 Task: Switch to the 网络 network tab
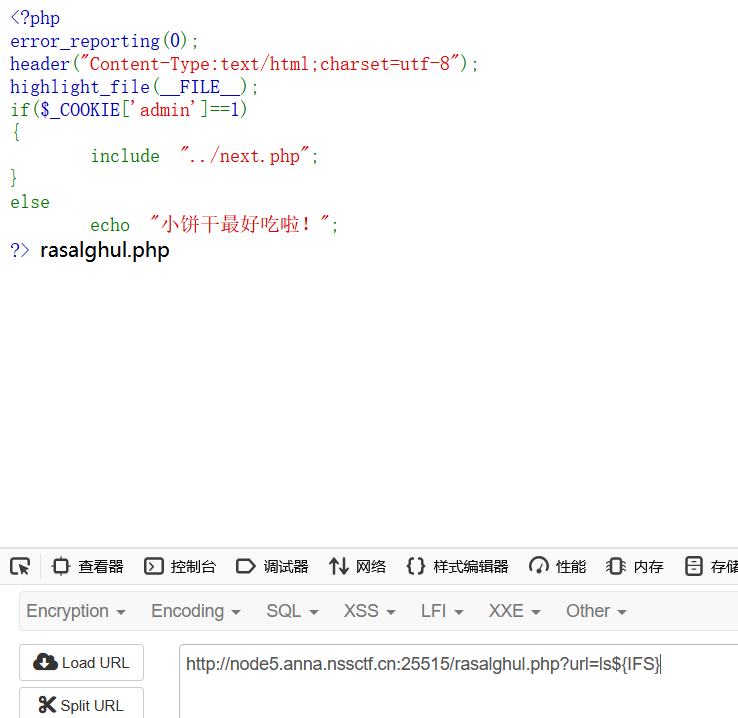point(357,566)
